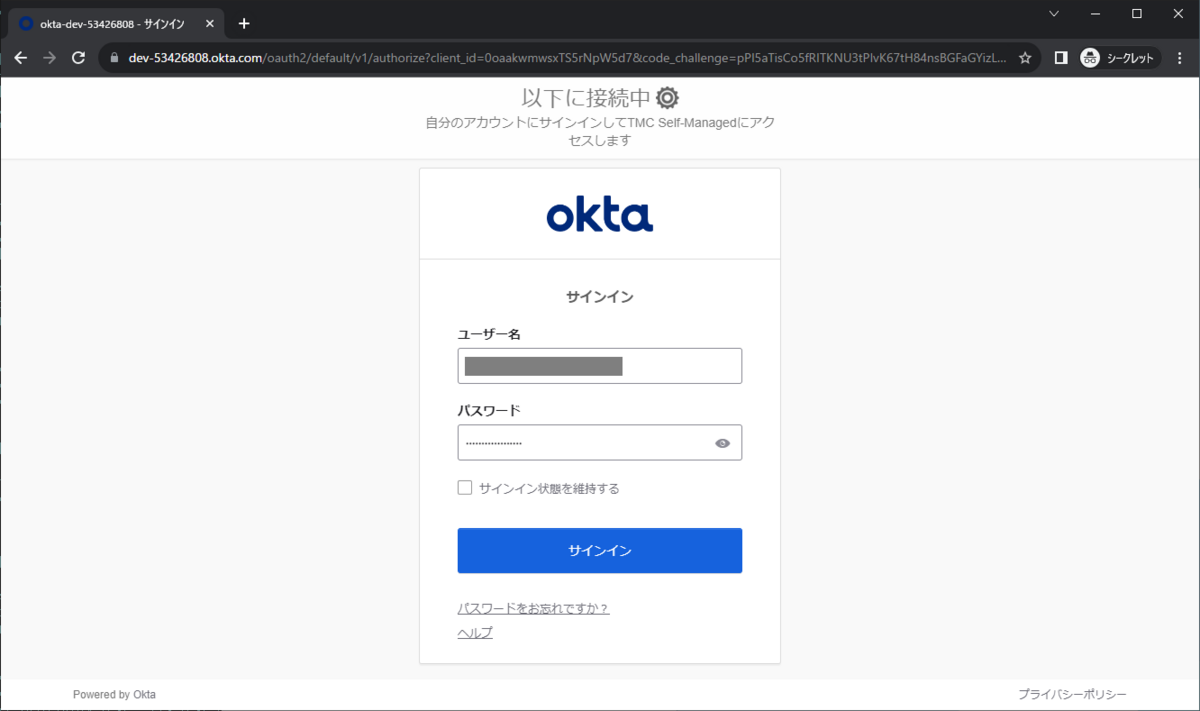1200x711 pixels.
Task: Open the ヘルプ link
Action: tap(475, 633)
